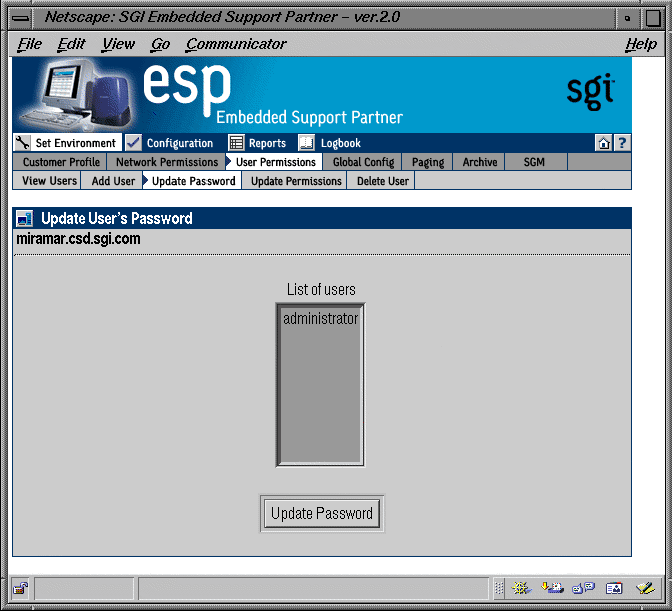Open the Edit menu

coord(71,44)
